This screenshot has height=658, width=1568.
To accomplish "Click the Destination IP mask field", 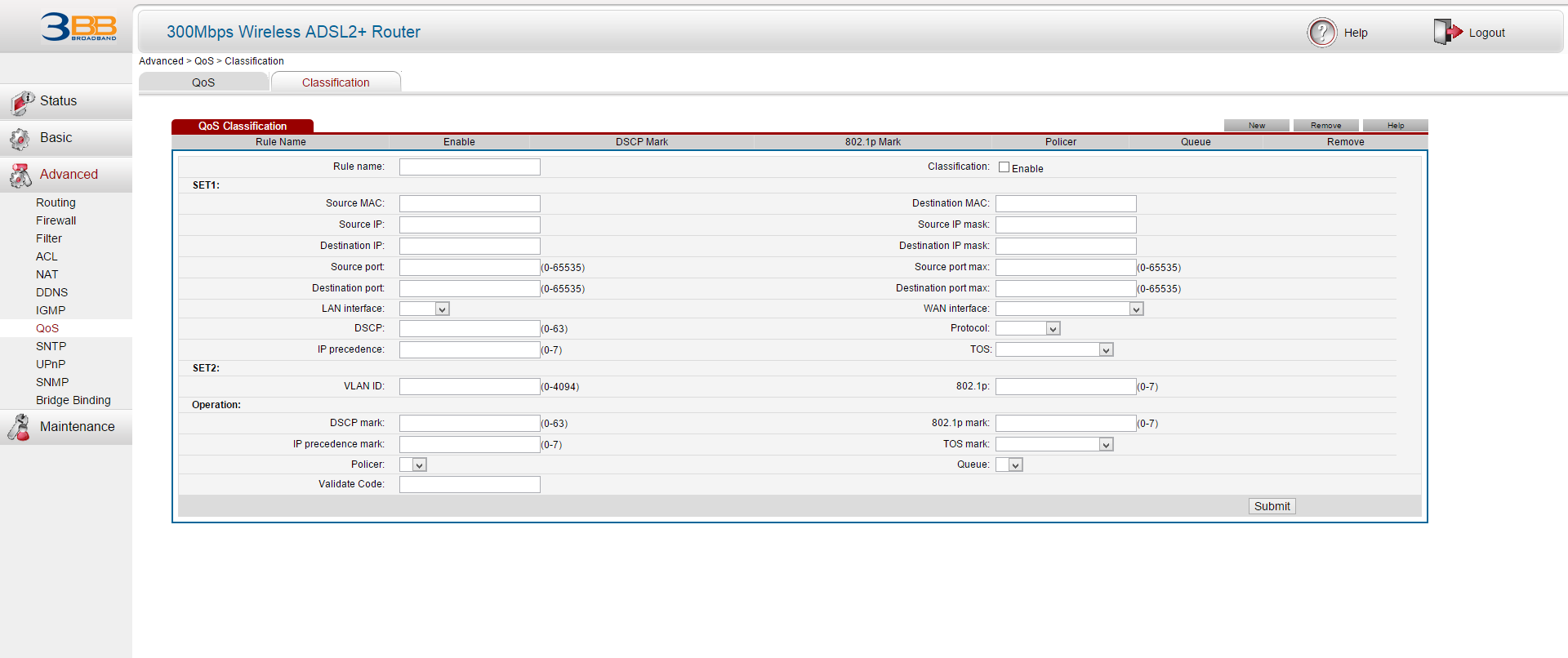I will 1066,246.
